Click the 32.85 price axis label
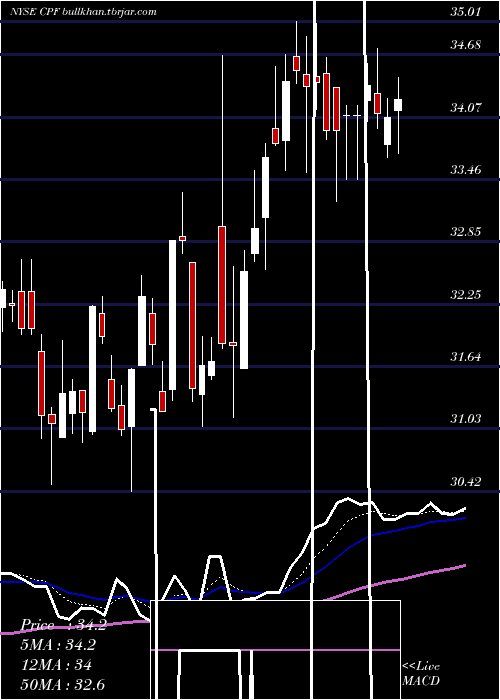Screen dimensions: 500x700 [x=466, y=232]
